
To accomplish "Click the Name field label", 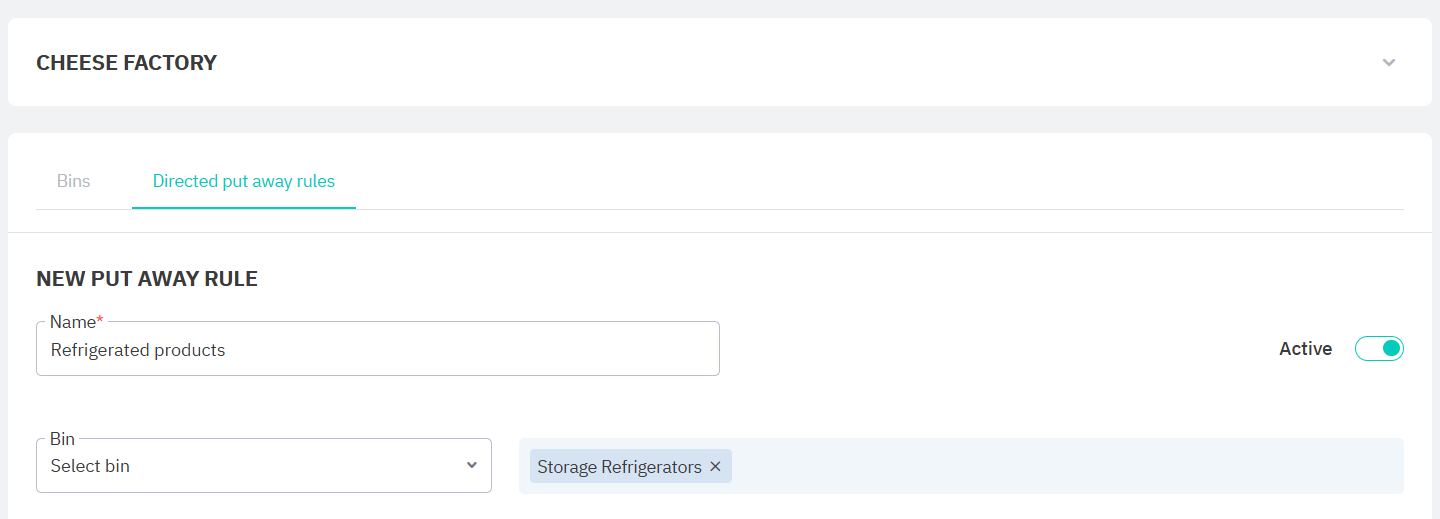I will point(72,322).
